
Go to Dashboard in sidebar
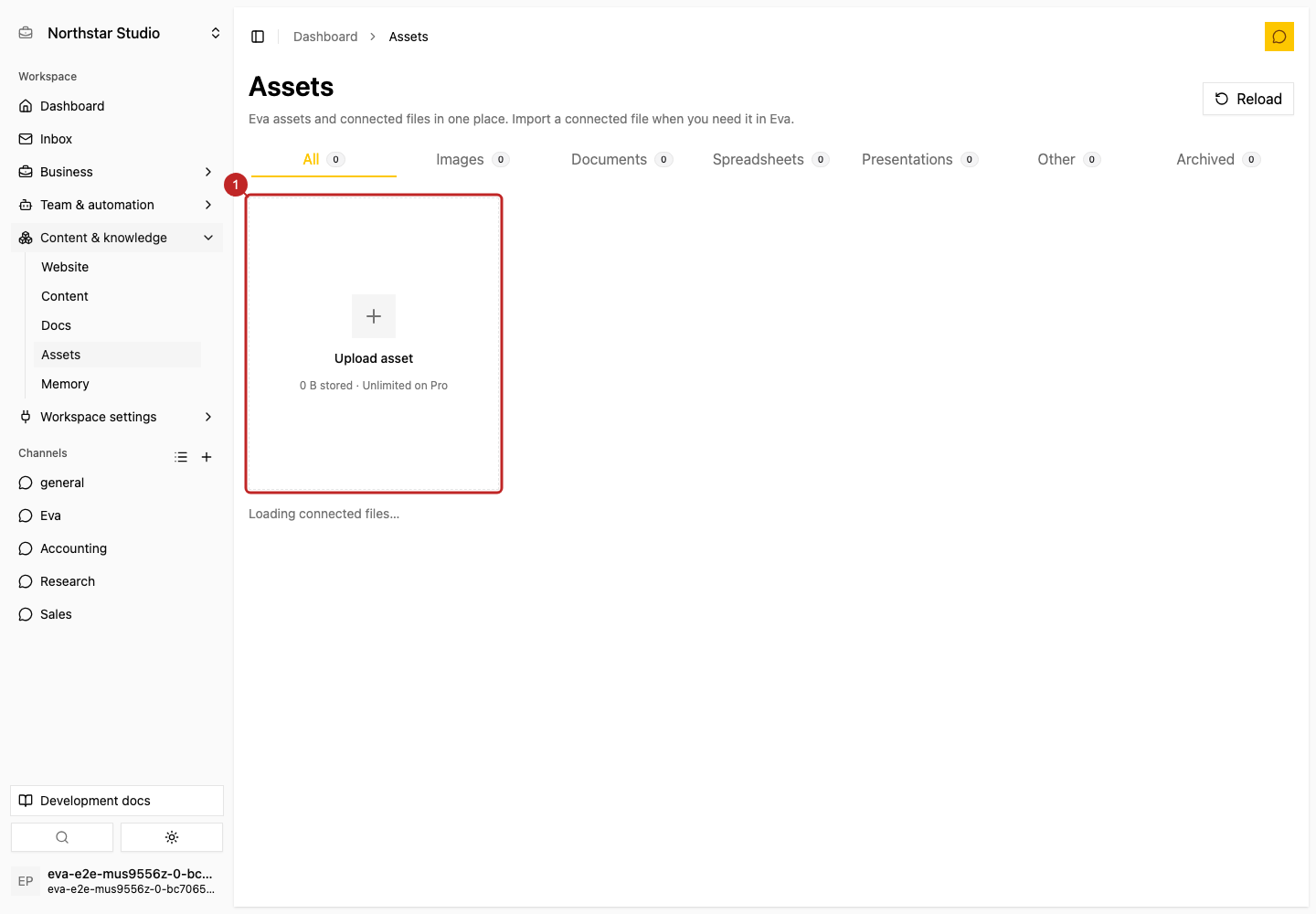[117, 106]
